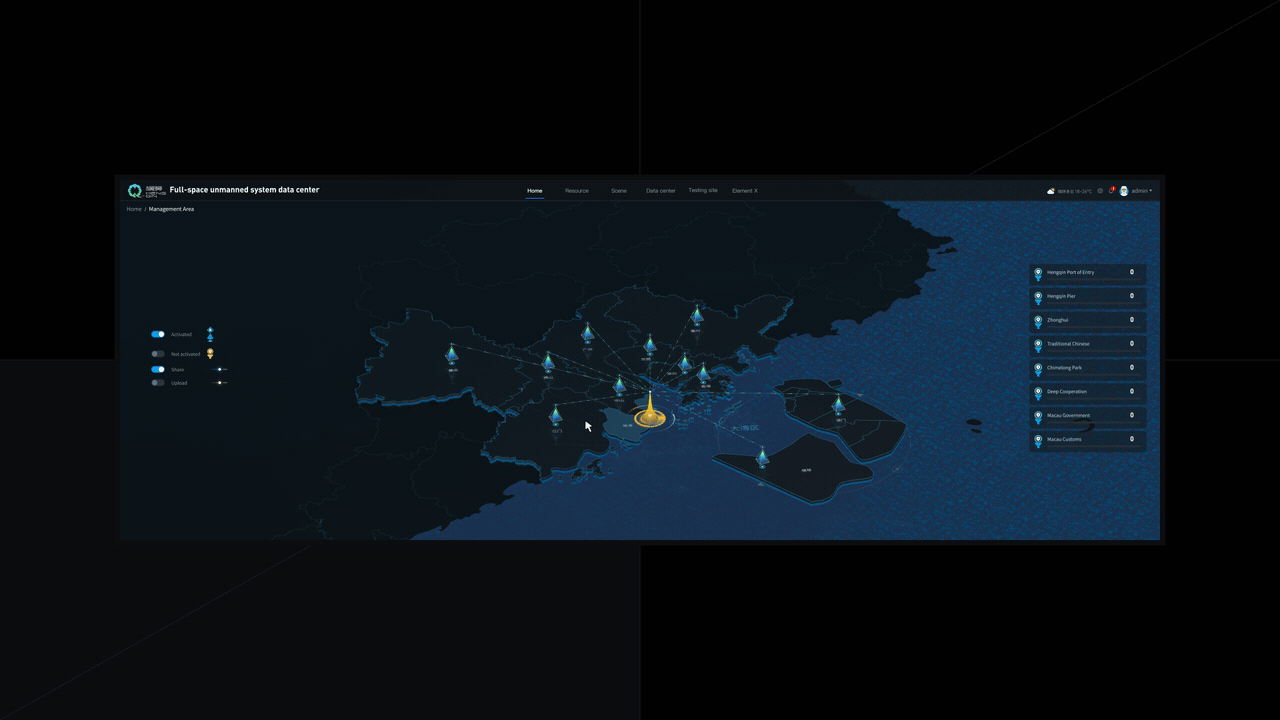Image resolution: width=1280 pixels, height=720 pixels.
Task: Click the Share legend label
Action: (x=177, y=370)
